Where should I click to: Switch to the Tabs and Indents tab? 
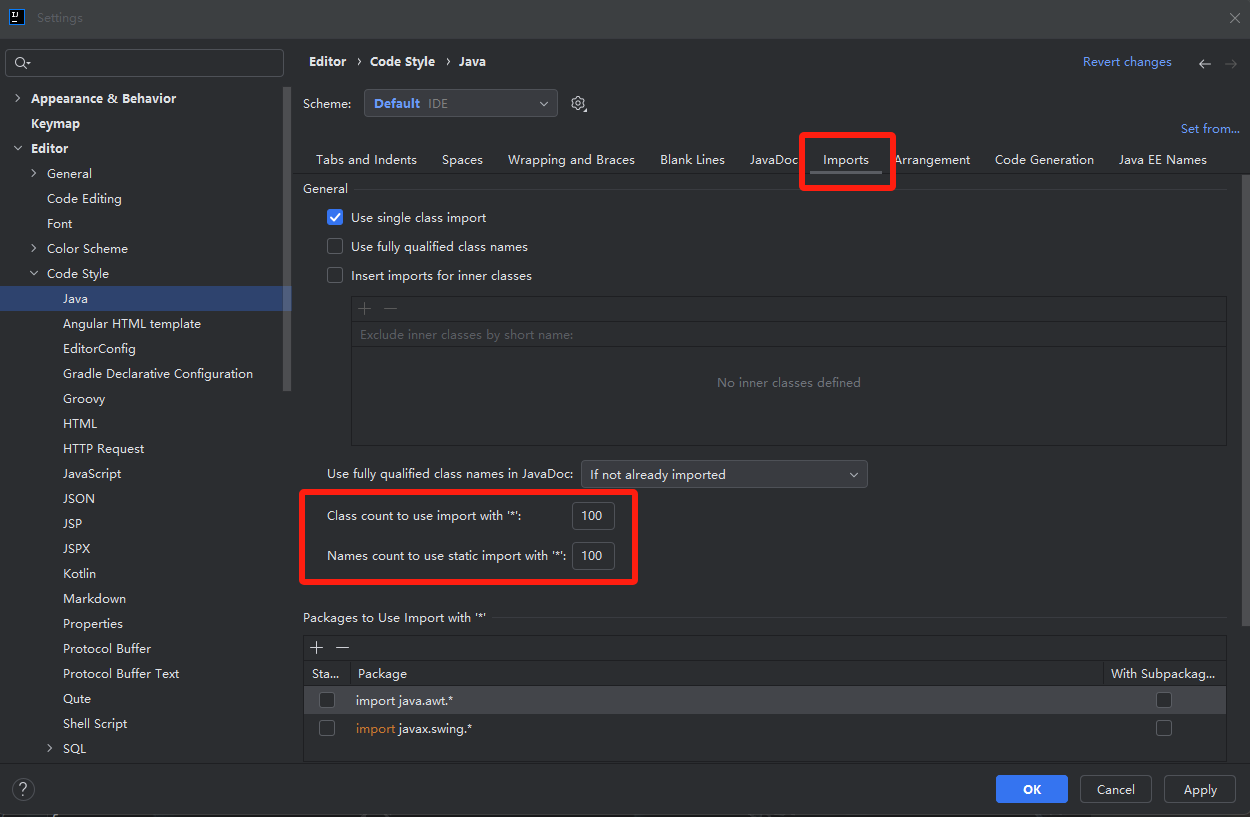tap(366, 160)
